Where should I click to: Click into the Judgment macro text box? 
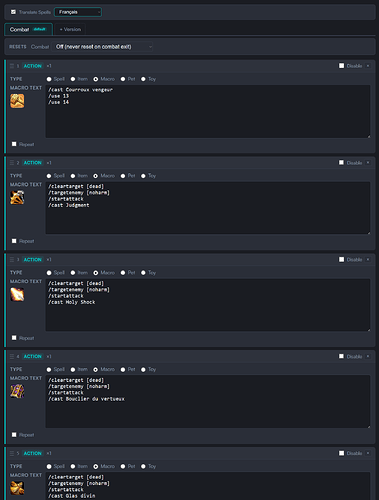click(208, 208)
